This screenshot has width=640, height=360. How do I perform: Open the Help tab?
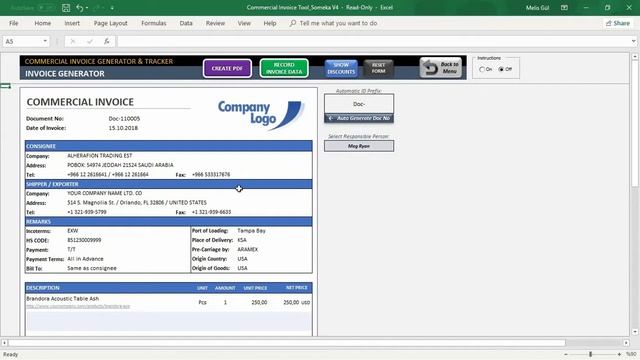coord(269,23)
